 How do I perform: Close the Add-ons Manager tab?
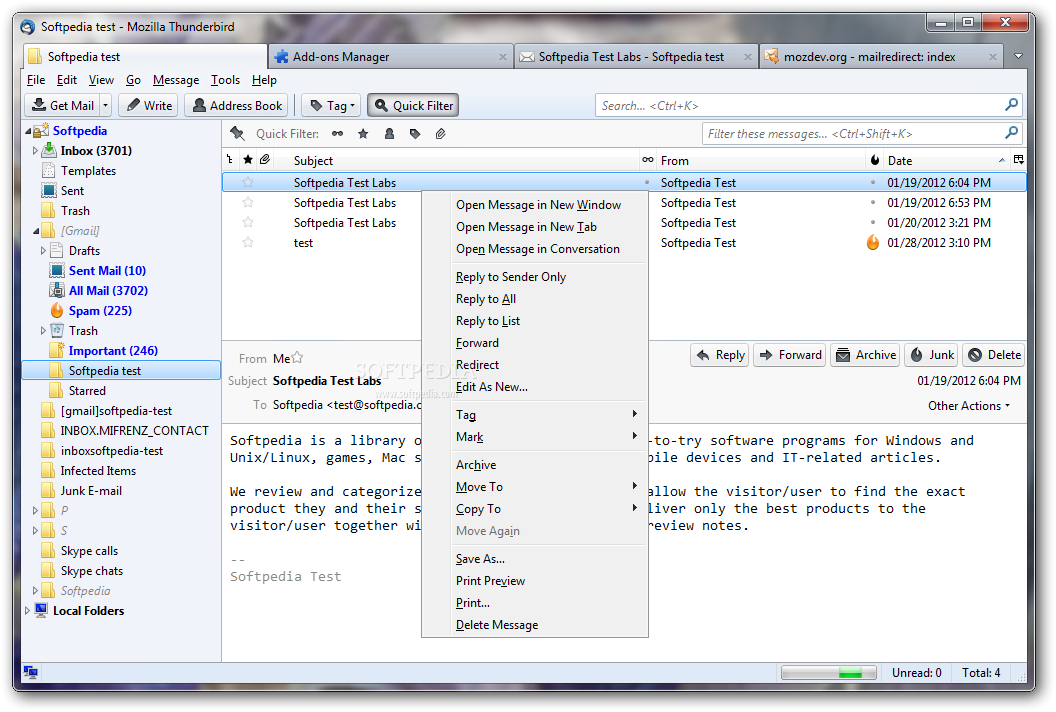[x=502, y=57]
